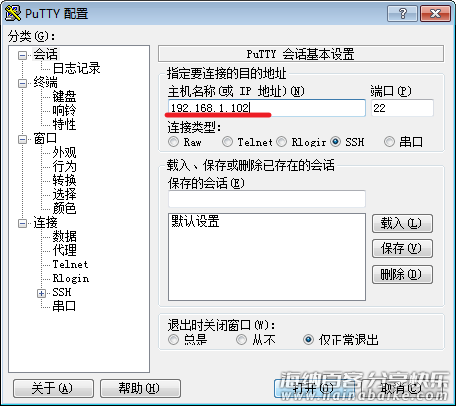Open the 日志记录 settings page
The image size is (456, 406).
[76, 68]
